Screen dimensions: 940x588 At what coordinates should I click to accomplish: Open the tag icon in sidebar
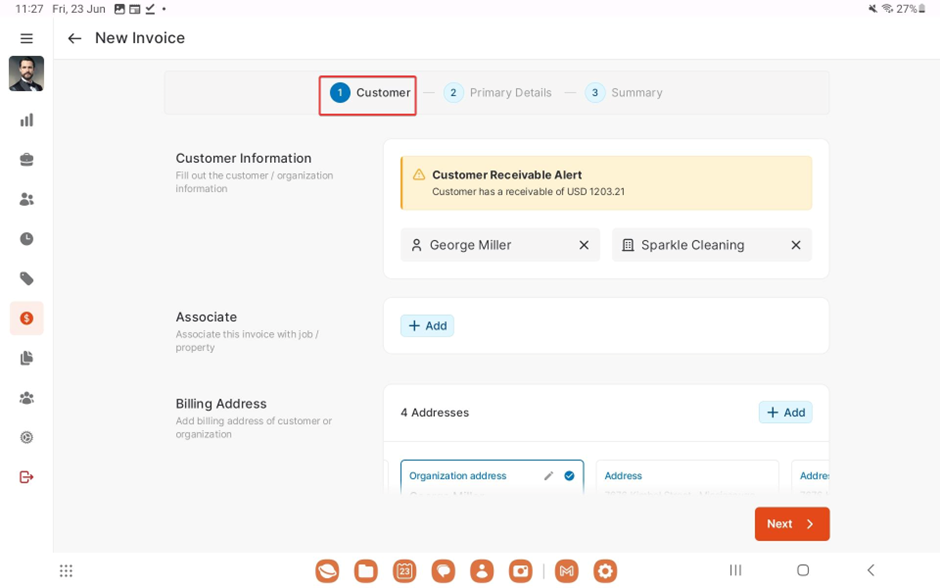(x=27, y=279)
